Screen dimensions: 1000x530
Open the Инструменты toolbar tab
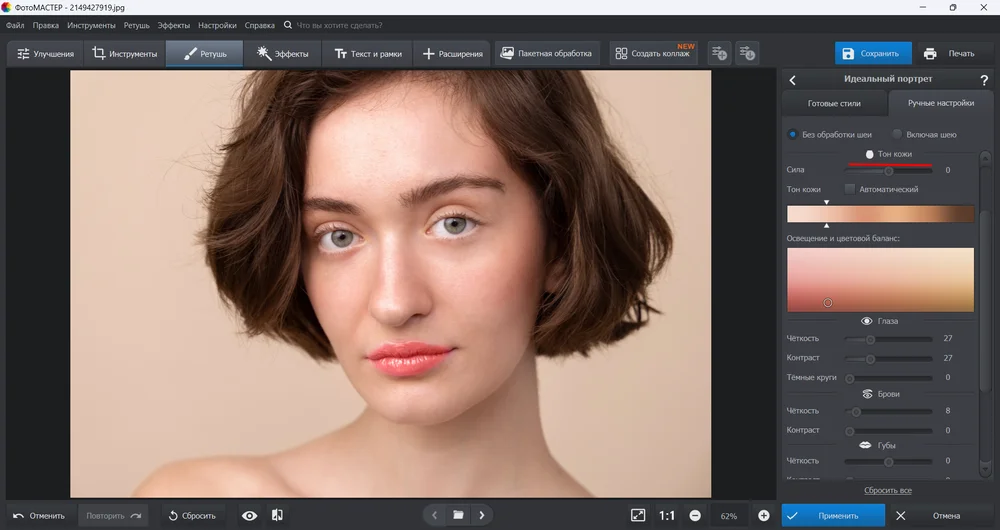click(x=124, y=53)
